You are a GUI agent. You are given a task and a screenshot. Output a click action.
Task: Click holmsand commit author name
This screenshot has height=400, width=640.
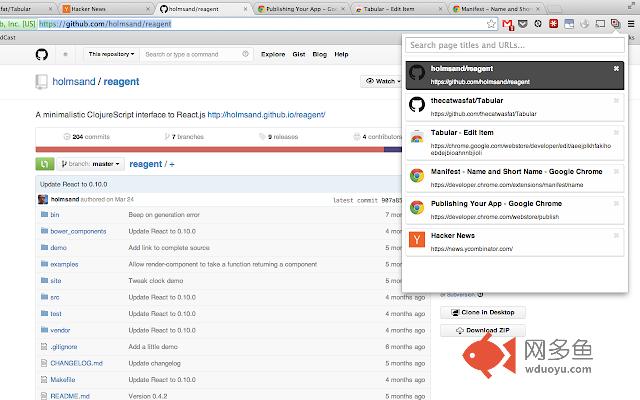(65, 199)
